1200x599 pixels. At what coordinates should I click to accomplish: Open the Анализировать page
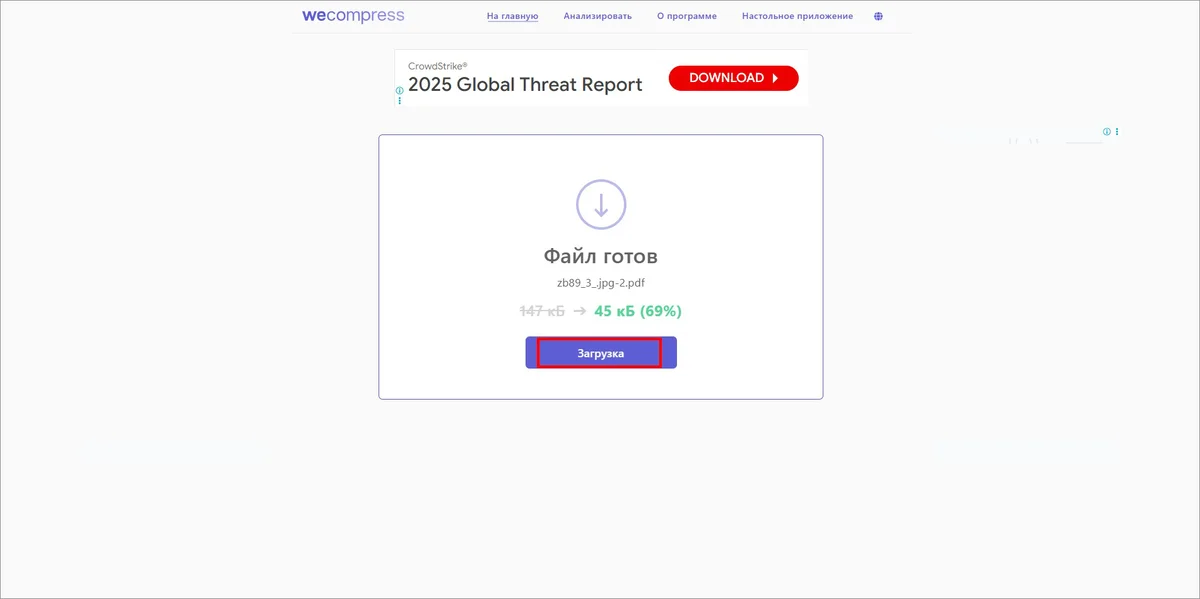(598, 17)
